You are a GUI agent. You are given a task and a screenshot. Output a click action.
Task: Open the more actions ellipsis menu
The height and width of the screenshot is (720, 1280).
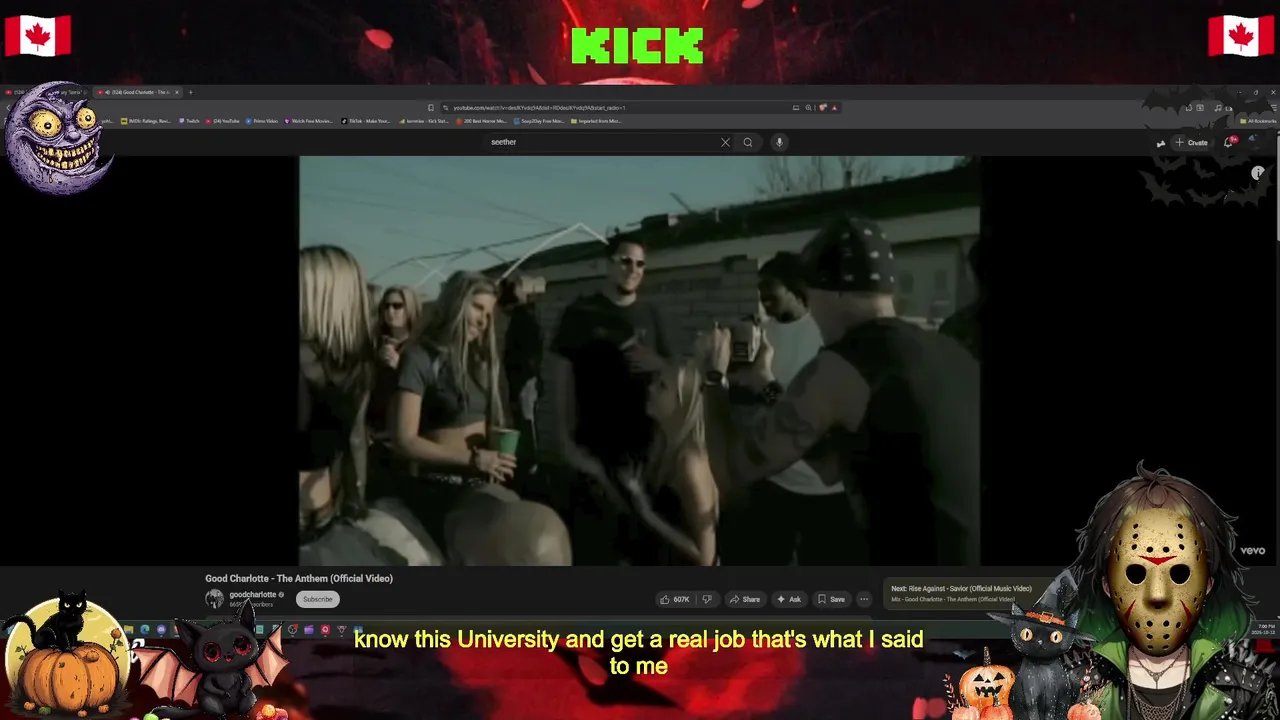864,599
